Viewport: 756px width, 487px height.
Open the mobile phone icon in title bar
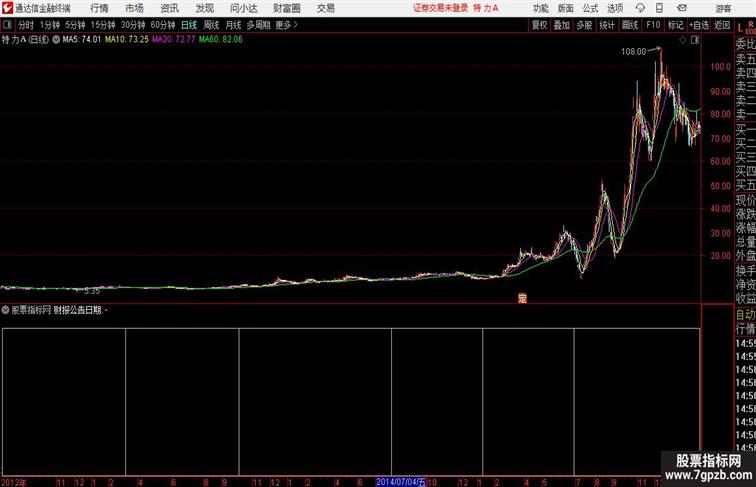click(659, 8)
